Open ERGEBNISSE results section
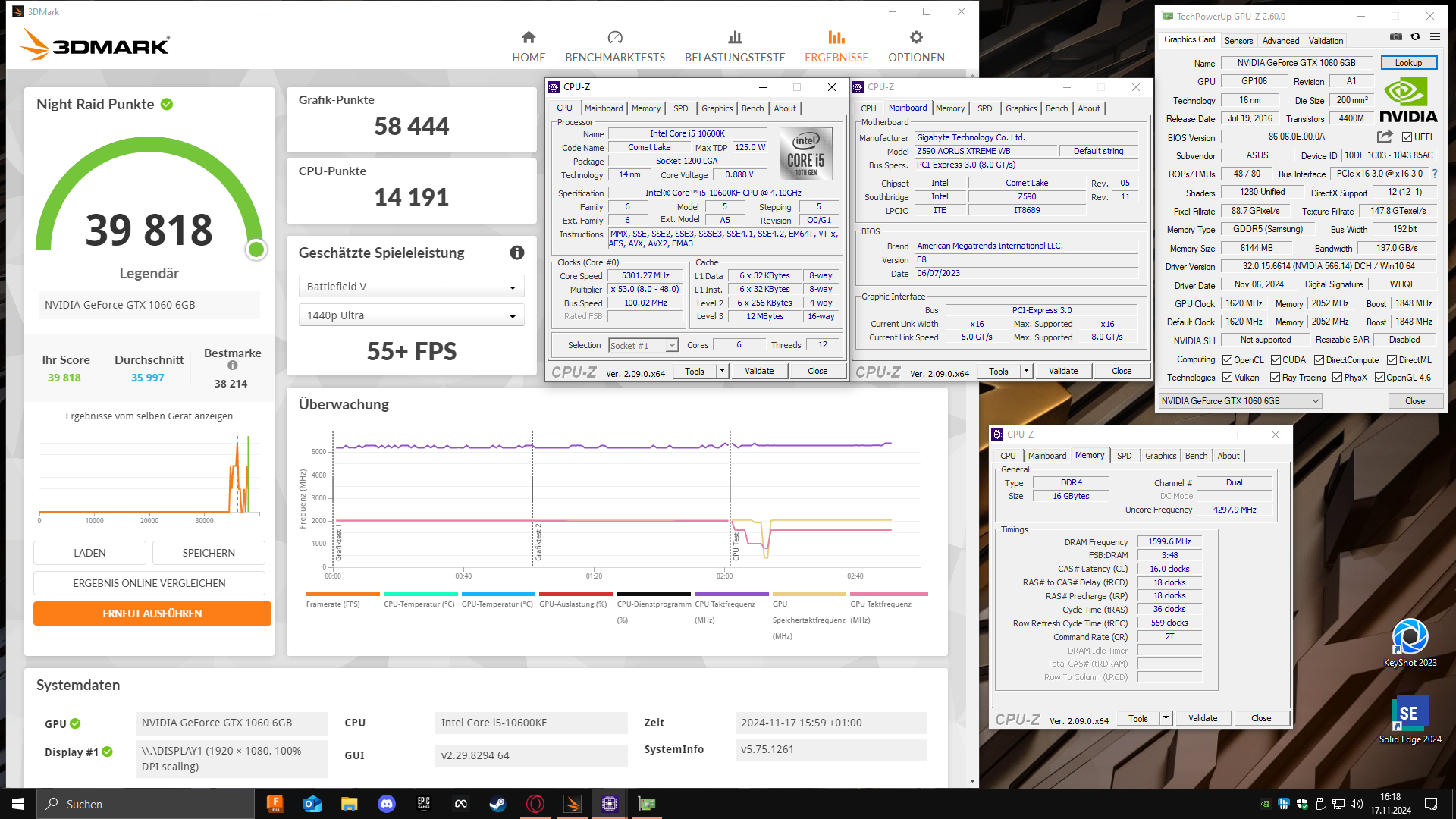Image resolution: width=1456 pixels, height=819 pixels. 836,47
